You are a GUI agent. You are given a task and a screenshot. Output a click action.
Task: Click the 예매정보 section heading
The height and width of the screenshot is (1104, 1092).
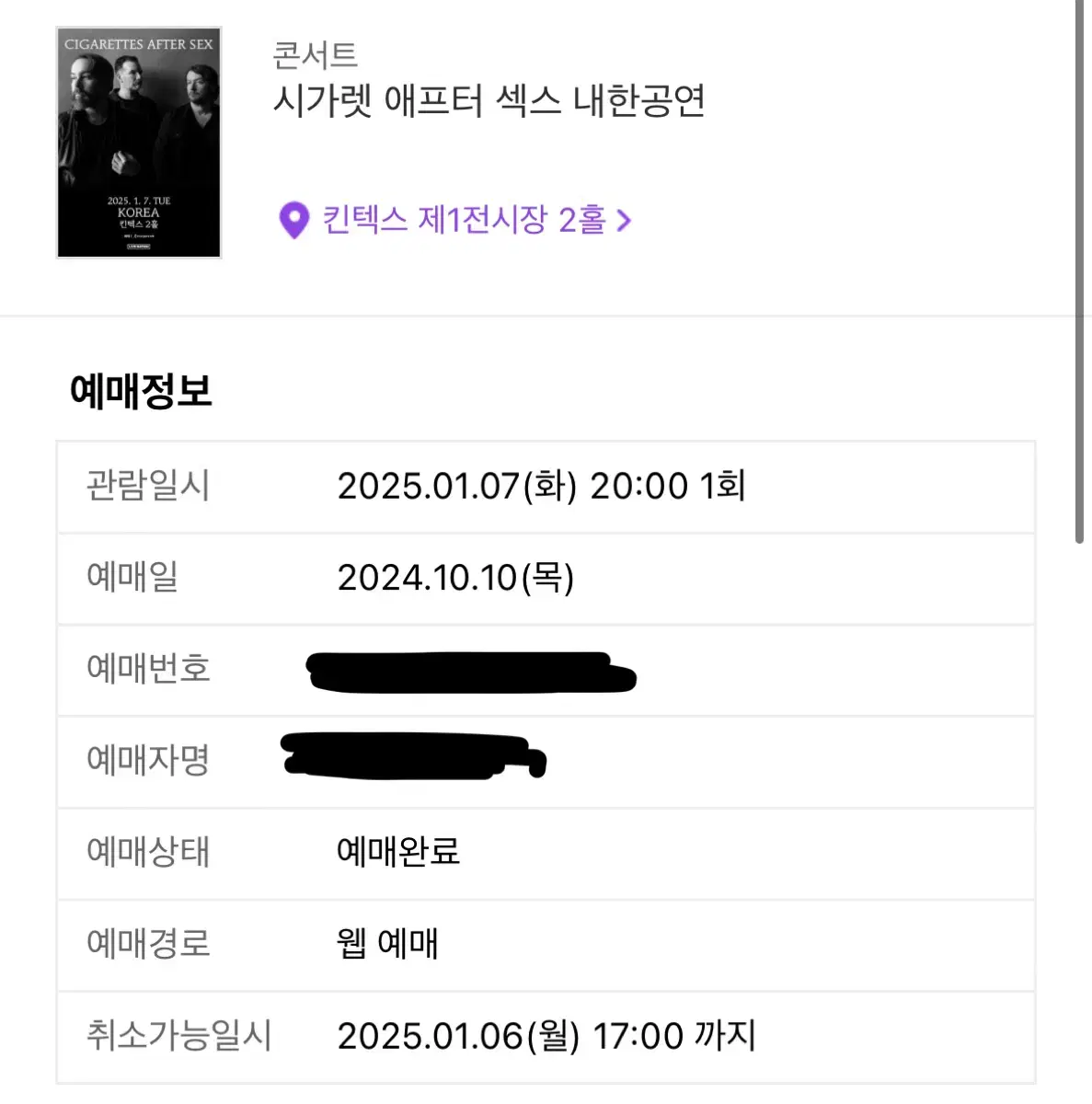[141, 391]
